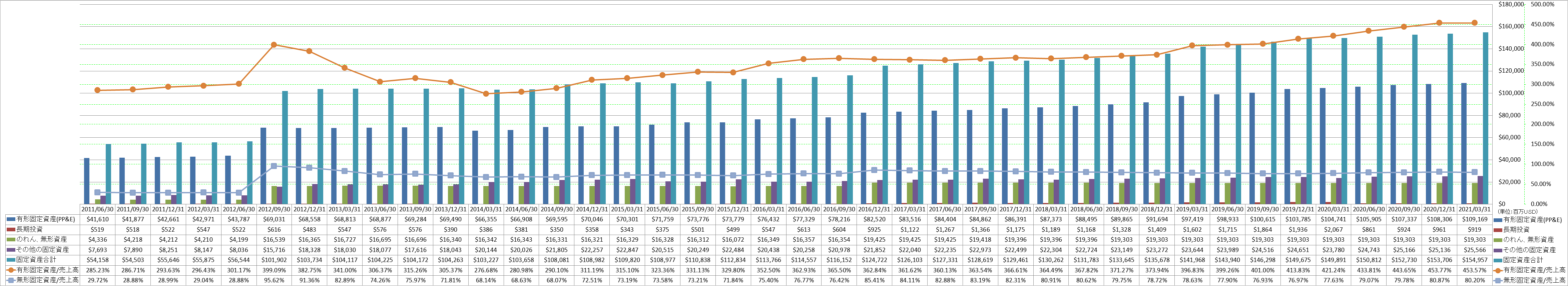The height and width of the screenshot is (286, 1568).
Task: Select orange line marker above 2011/06/30
Action: (x=97, y=90)
